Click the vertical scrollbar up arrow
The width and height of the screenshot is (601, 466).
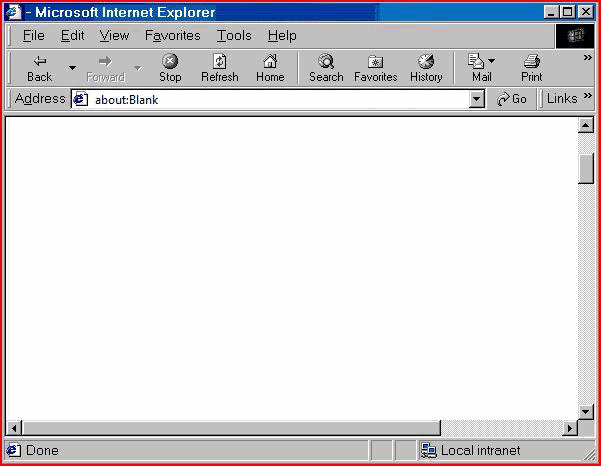point(586,125)
